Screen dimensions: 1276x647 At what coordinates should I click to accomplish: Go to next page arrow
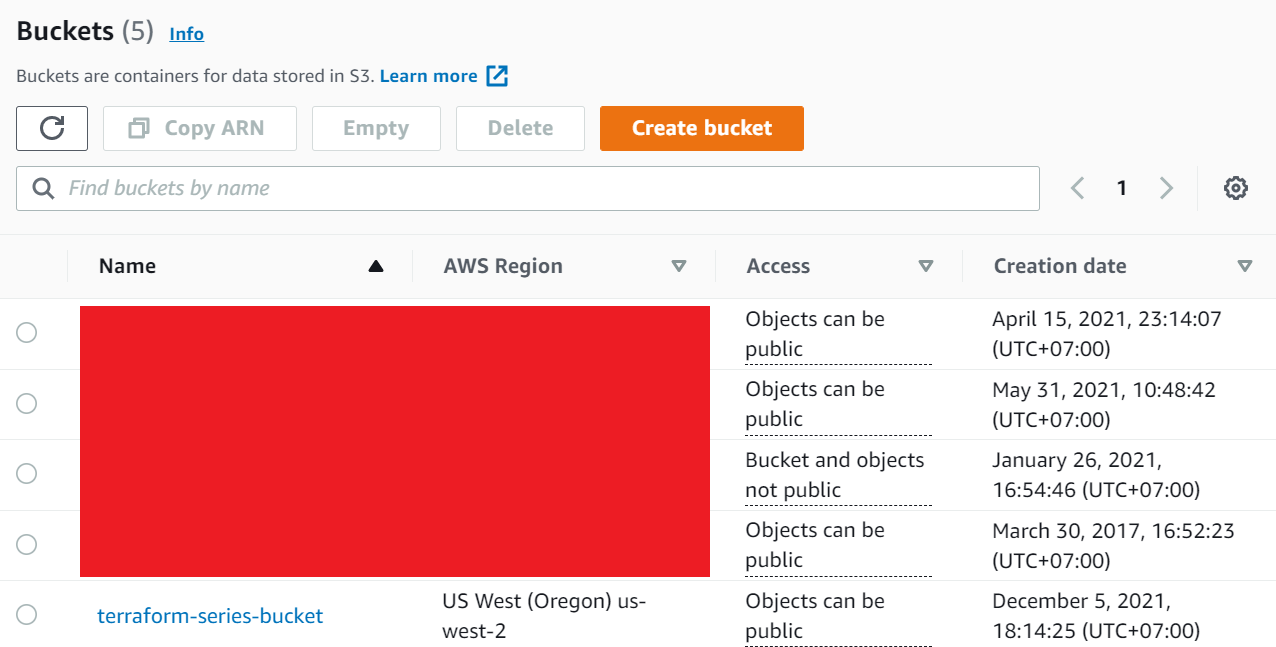point(1166,188)
